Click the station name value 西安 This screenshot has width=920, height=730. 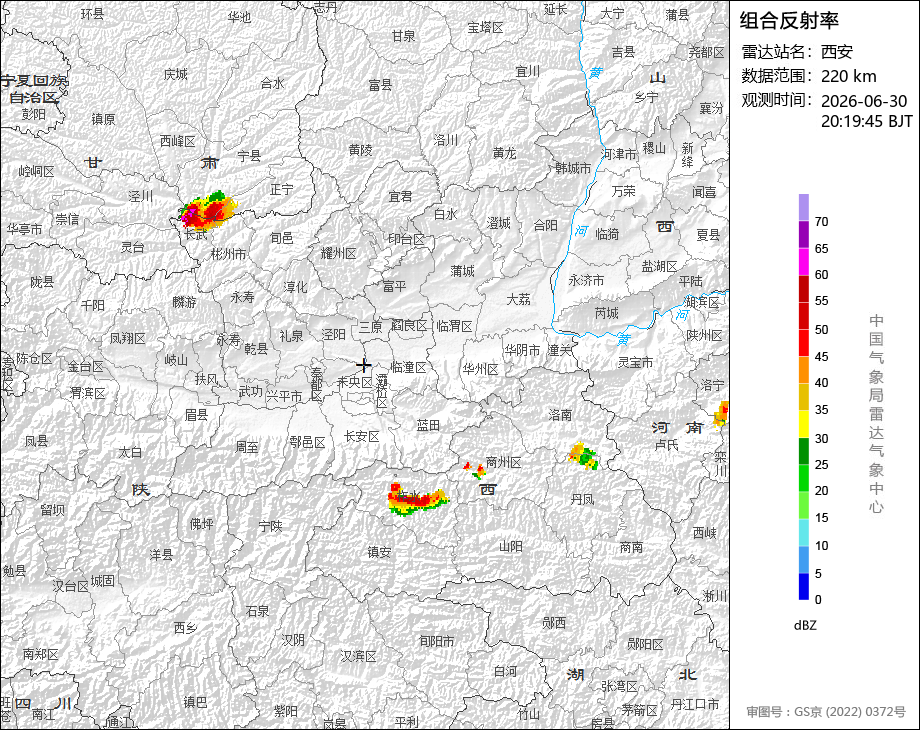pos(837,52)
